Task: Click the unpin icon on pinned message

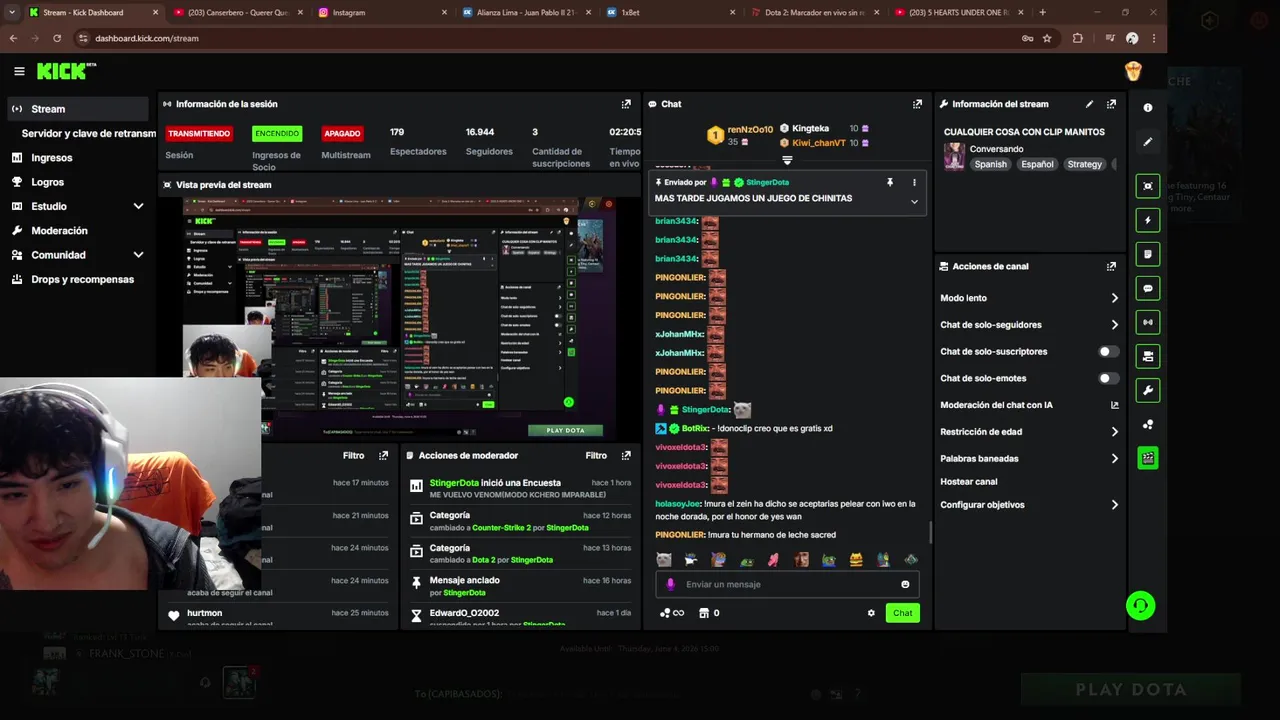Action: [889, 183]
